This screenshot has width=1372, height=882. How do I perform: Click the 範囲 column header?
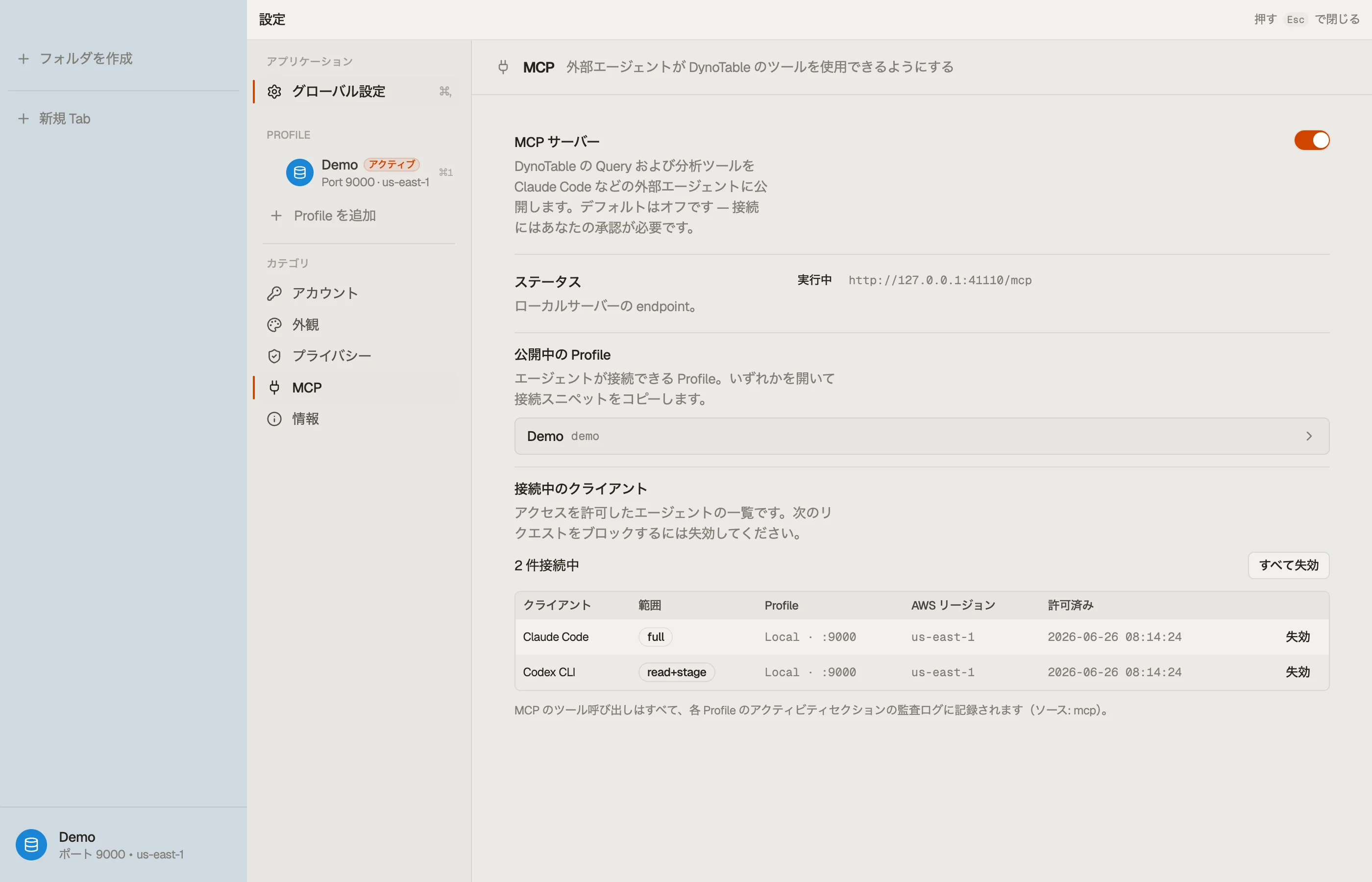649,605
